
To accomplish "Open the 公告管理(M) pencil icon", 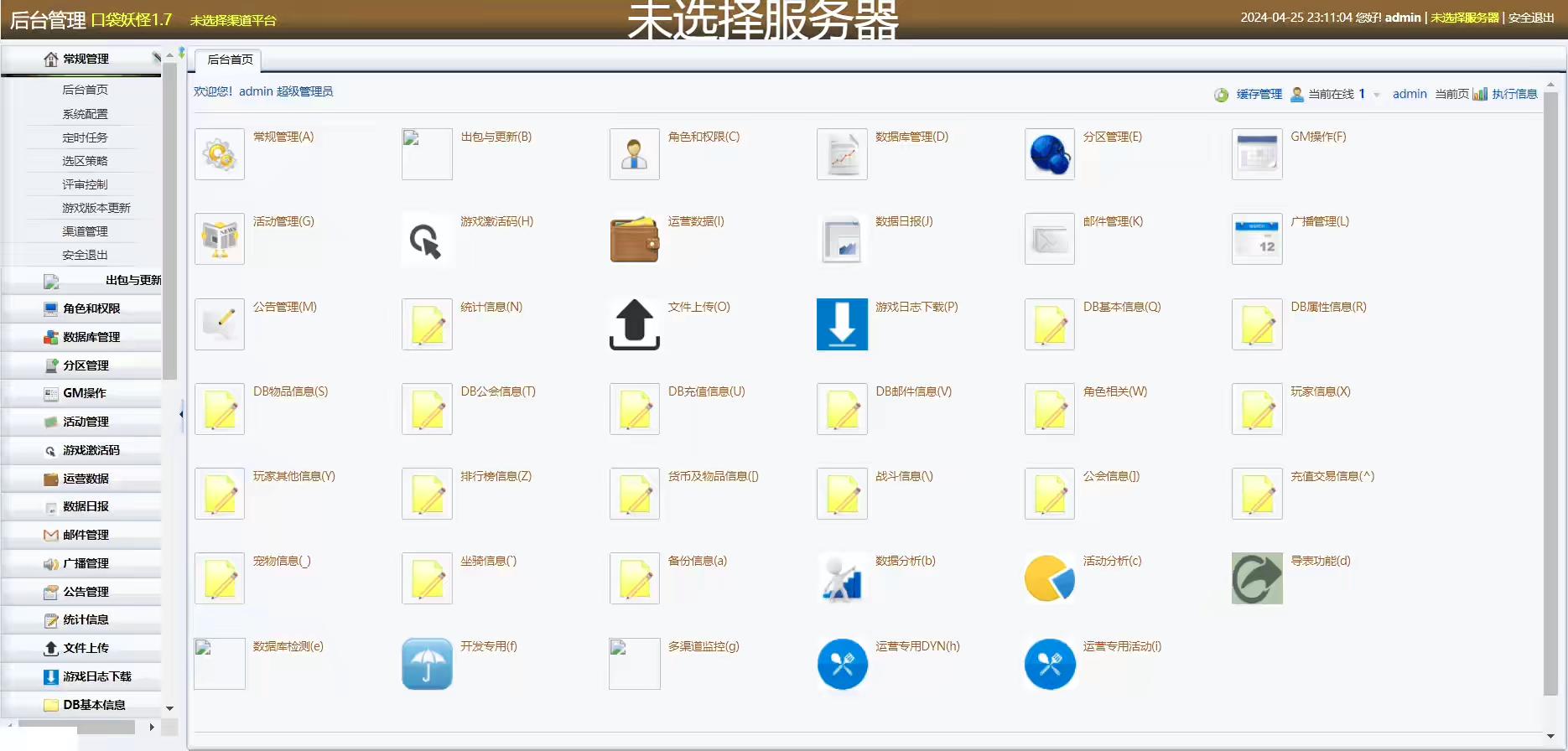I will 220,324.
